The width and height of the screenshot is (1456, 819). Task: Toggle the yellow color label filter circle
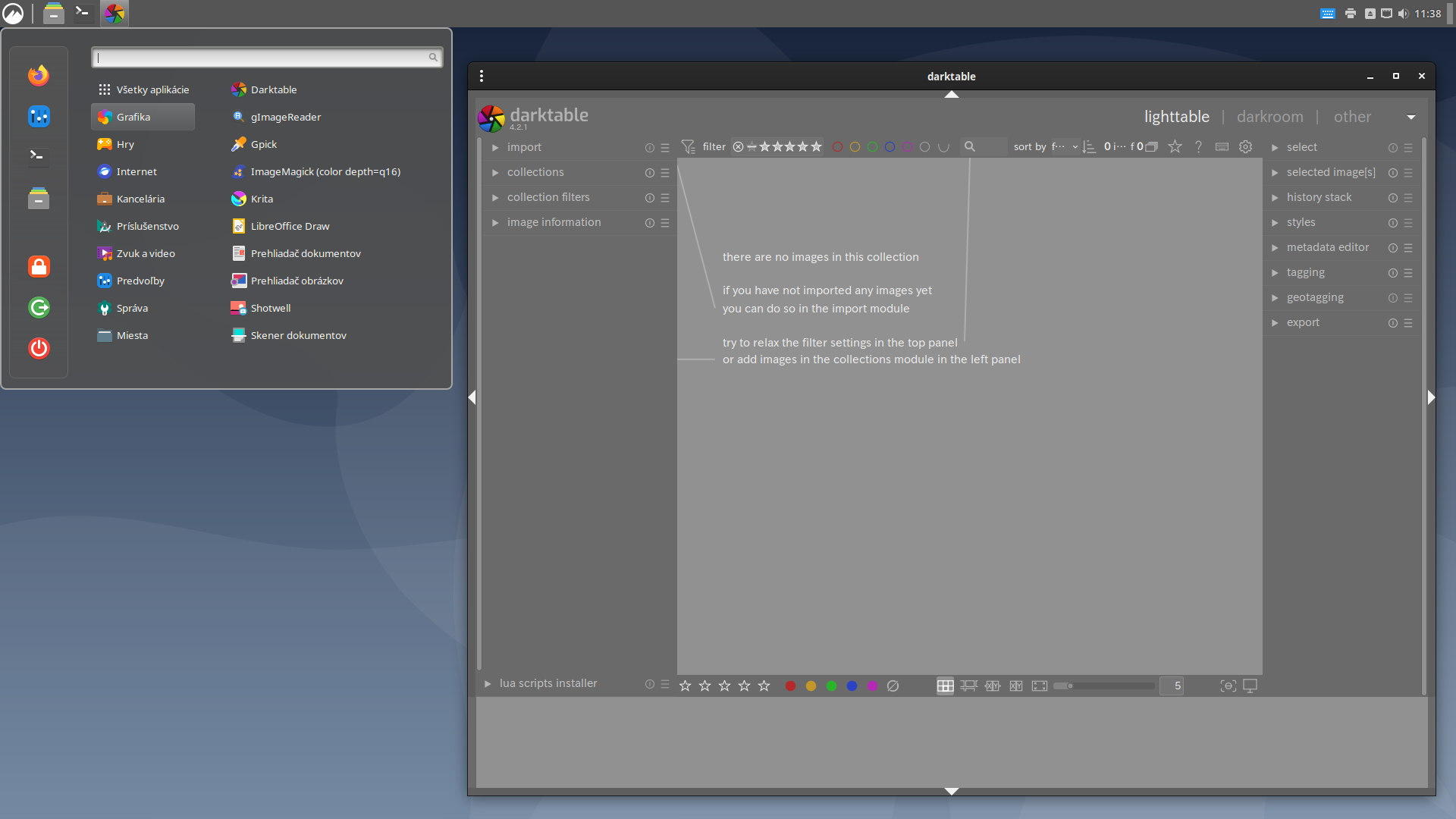[855, 147]
